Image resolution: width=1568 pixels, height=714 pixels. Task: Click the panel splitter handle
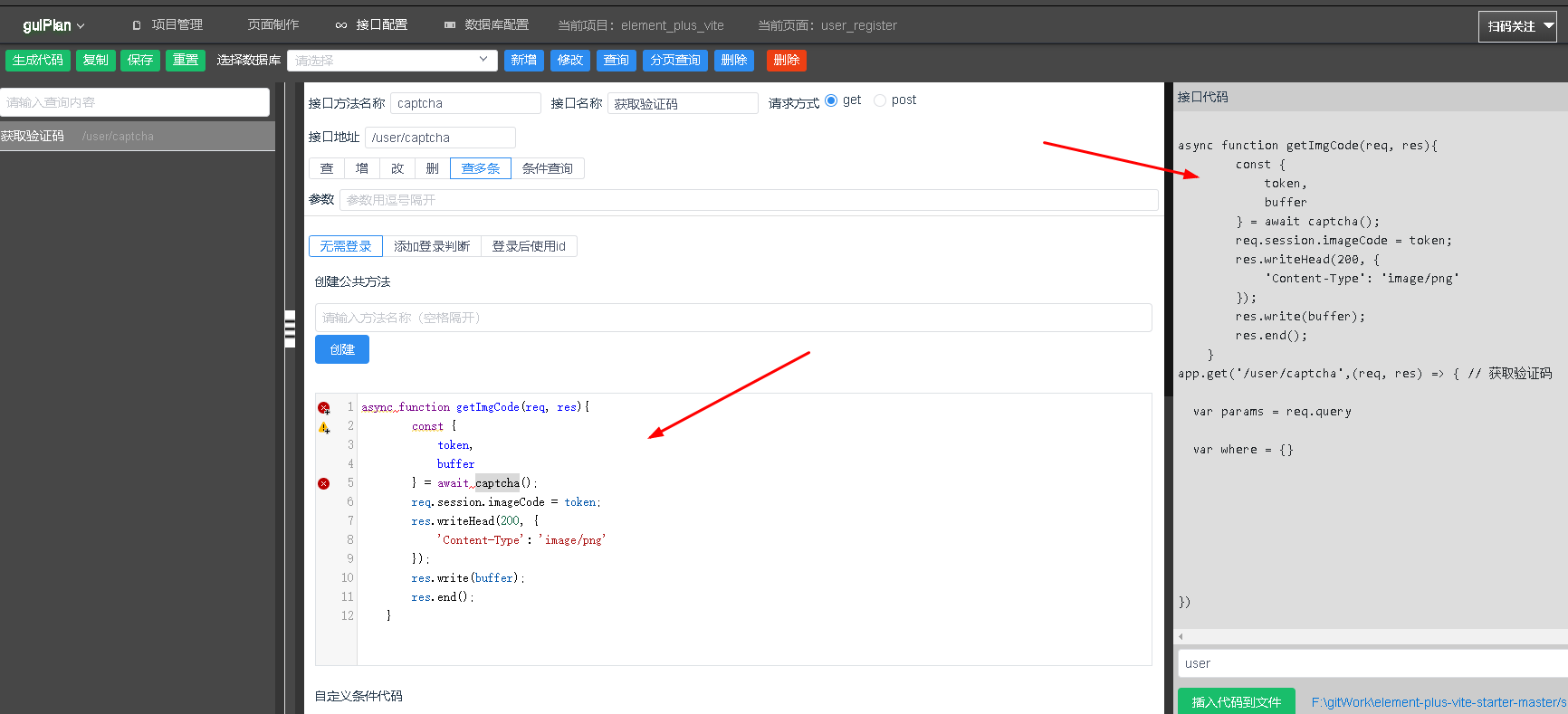pyautogui.click(x=290, y=328)
